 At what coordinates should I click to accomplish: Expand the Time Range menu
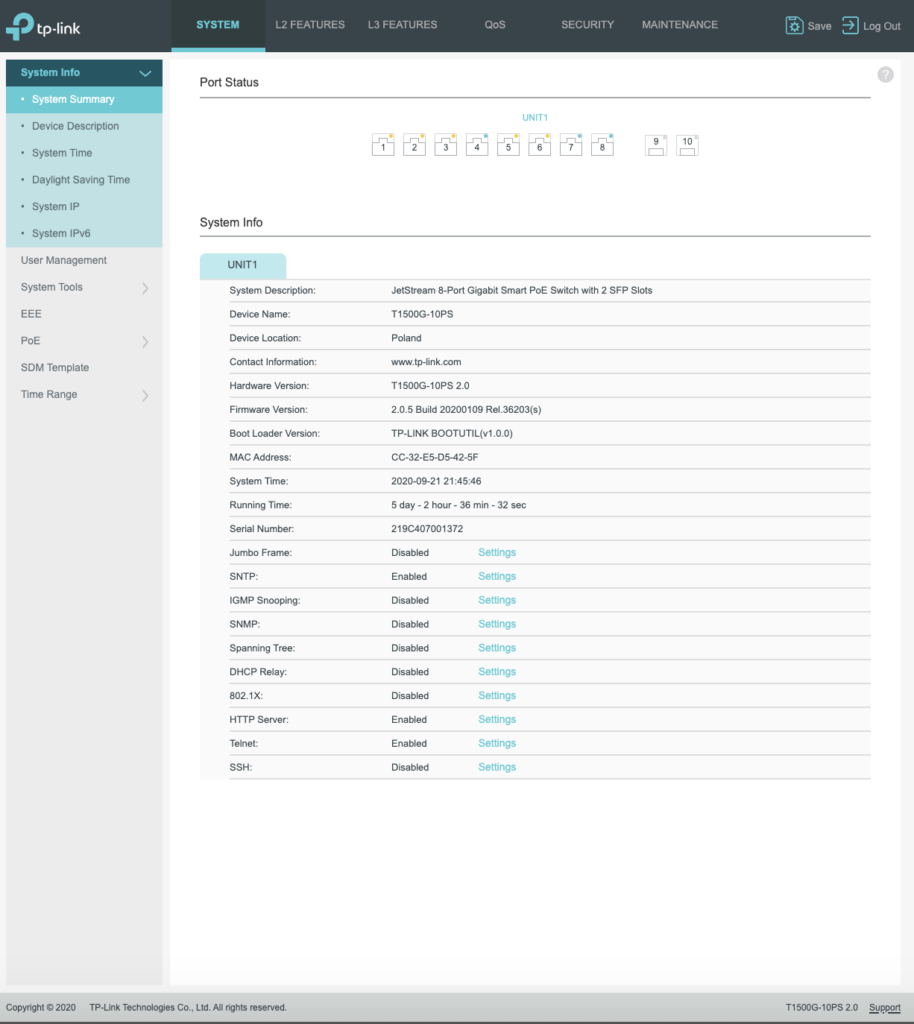coord(145,395)
